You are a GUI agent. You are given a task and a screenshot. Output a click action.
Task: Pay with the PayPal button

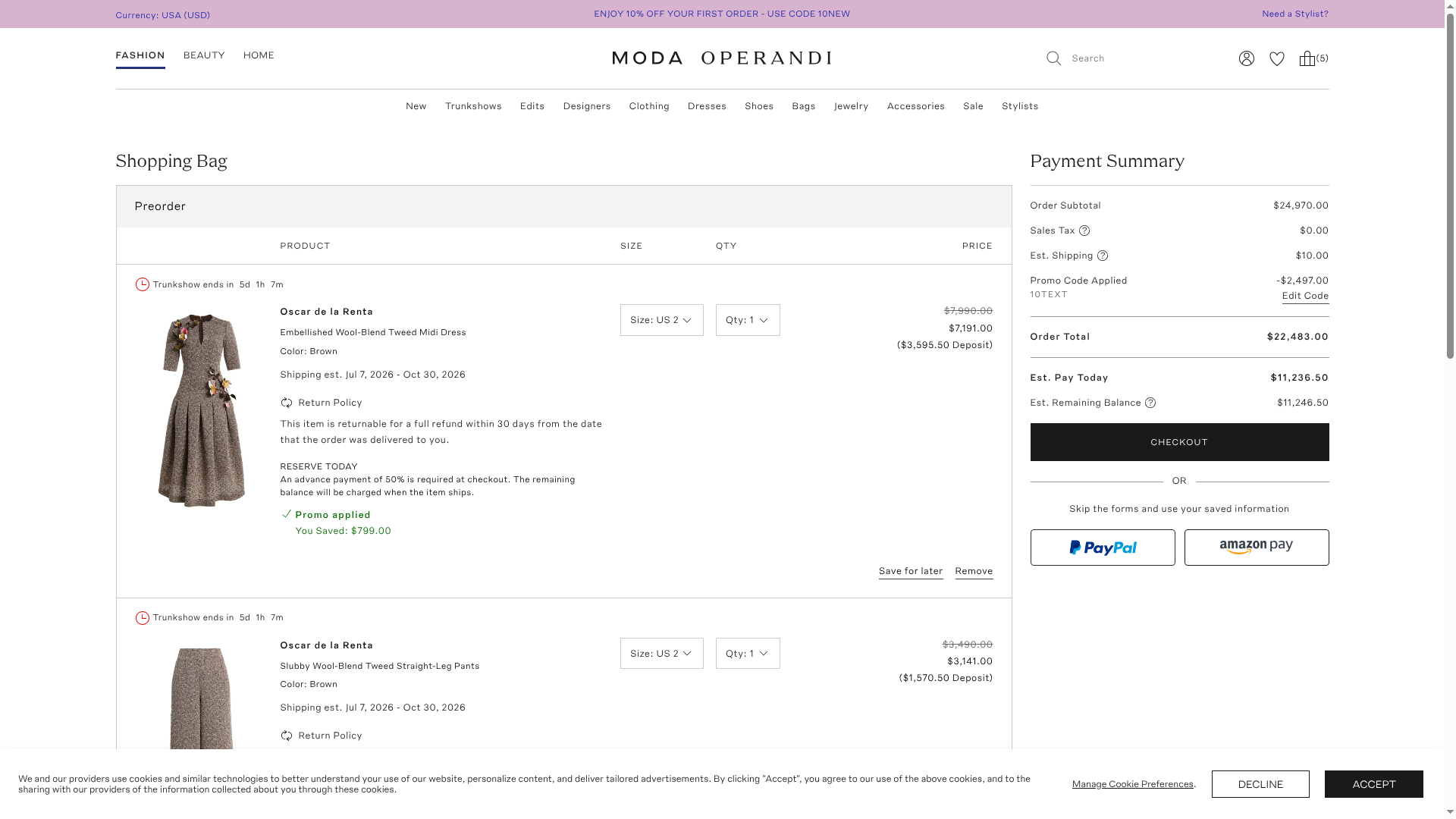pyautogui.click(x=1102, y=548)
